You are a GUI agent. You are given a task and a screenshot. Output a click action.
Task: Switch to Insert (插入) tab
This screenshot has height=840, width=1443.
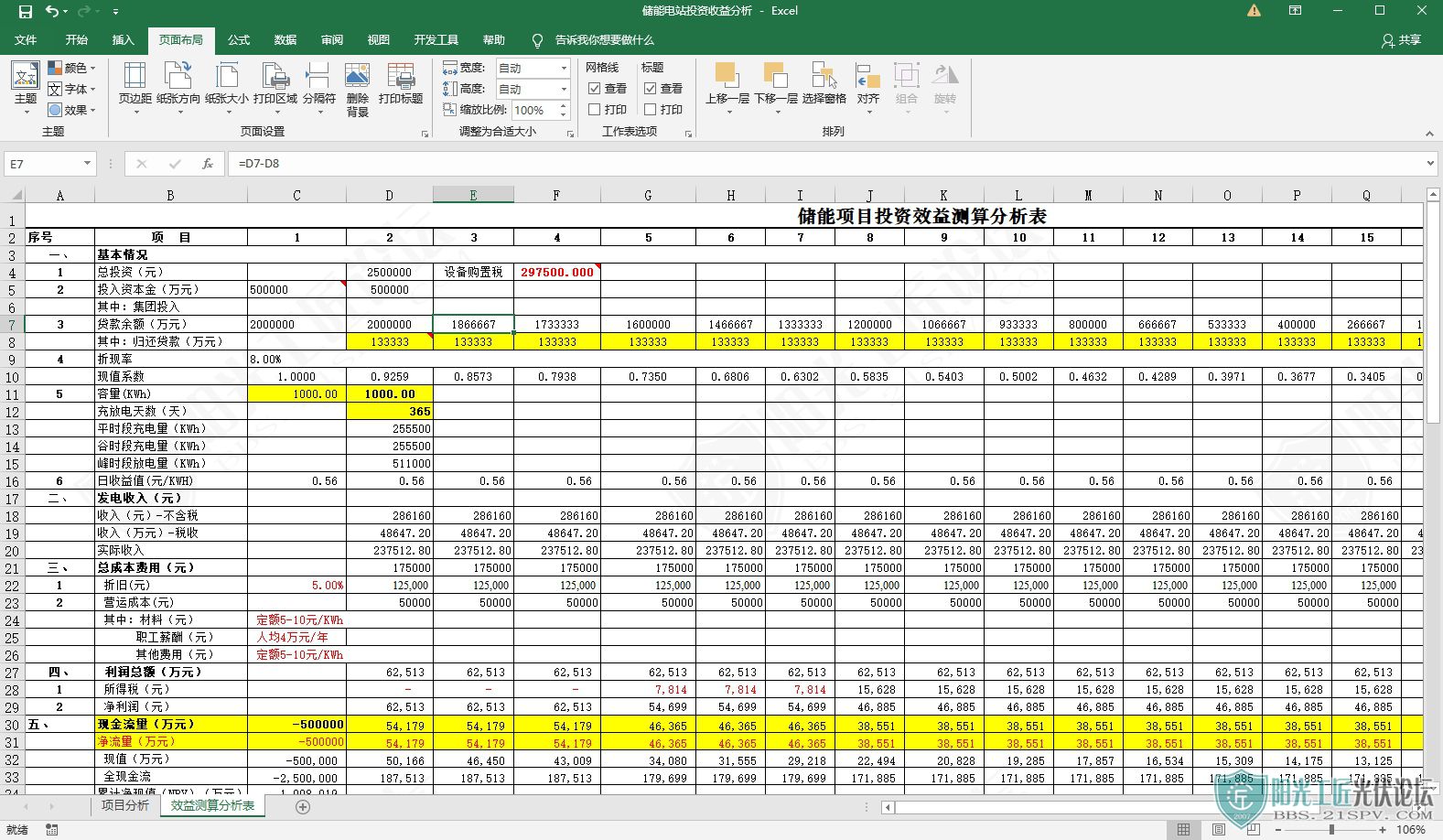click(123, 40)
